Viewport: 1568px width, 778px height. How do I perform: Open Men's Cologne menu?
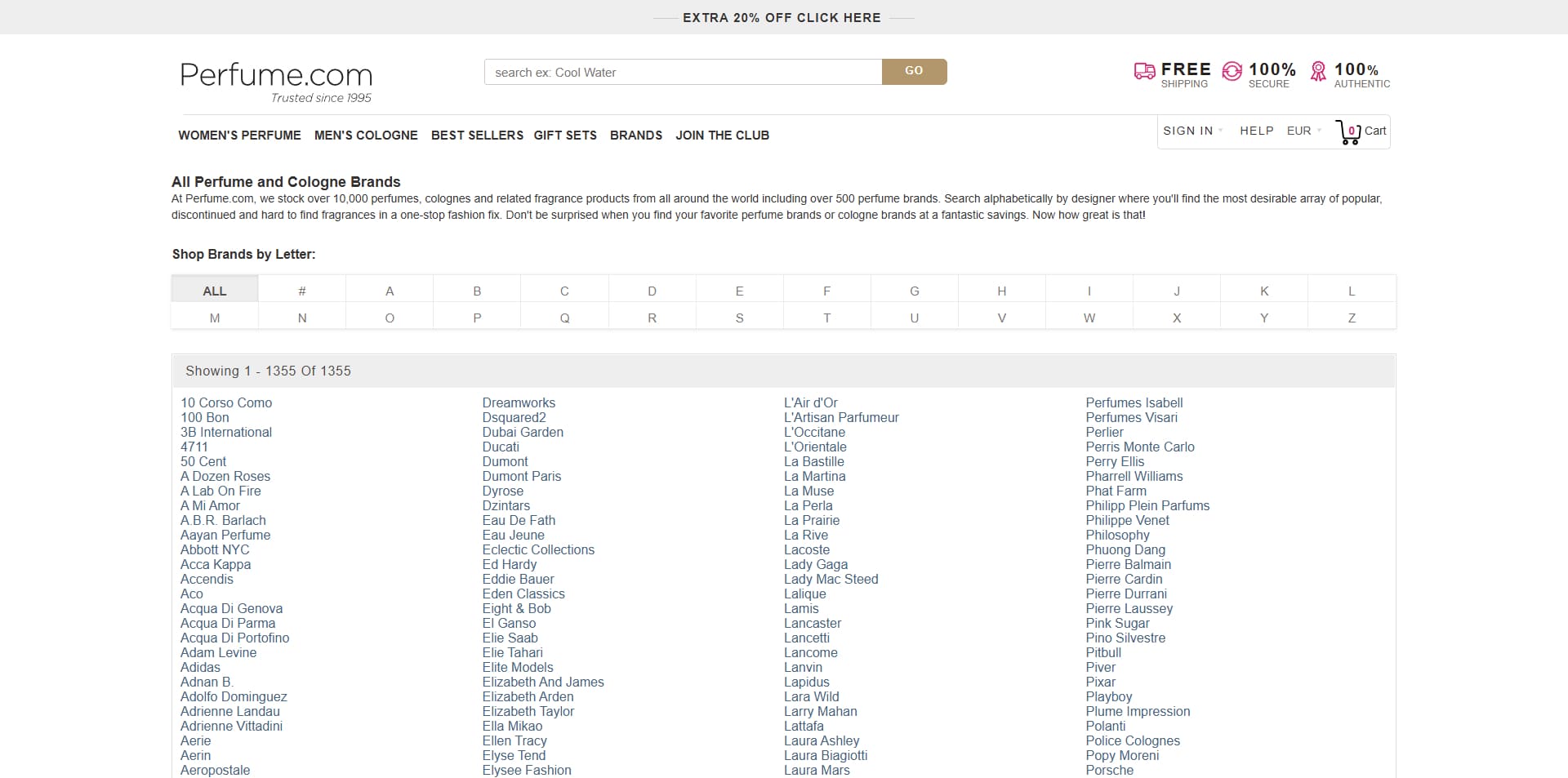click(366, 136)
